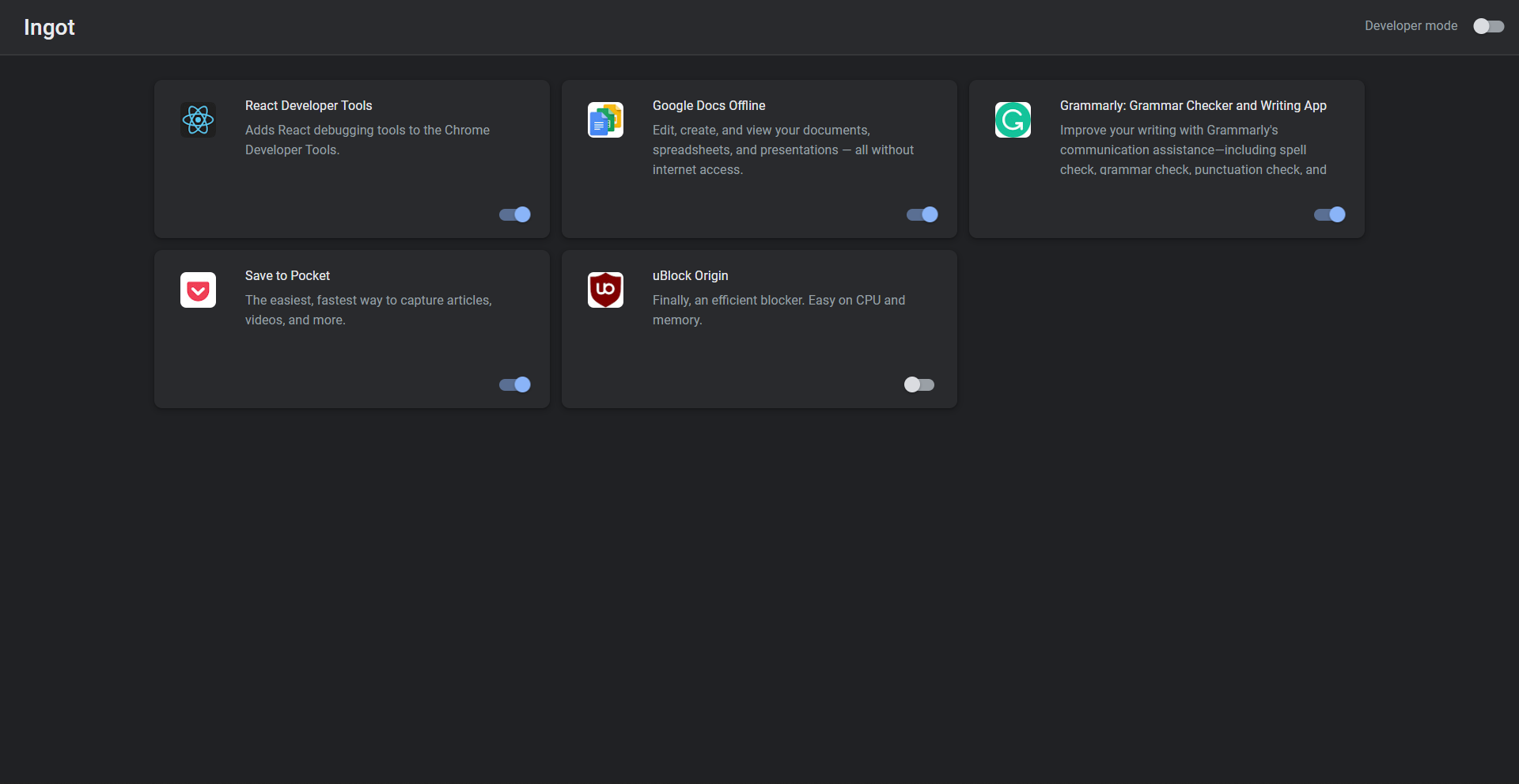Disable the React Developer Tools extension
Viewport: 1519px width, 784px height.
click(x=515, y=214)
